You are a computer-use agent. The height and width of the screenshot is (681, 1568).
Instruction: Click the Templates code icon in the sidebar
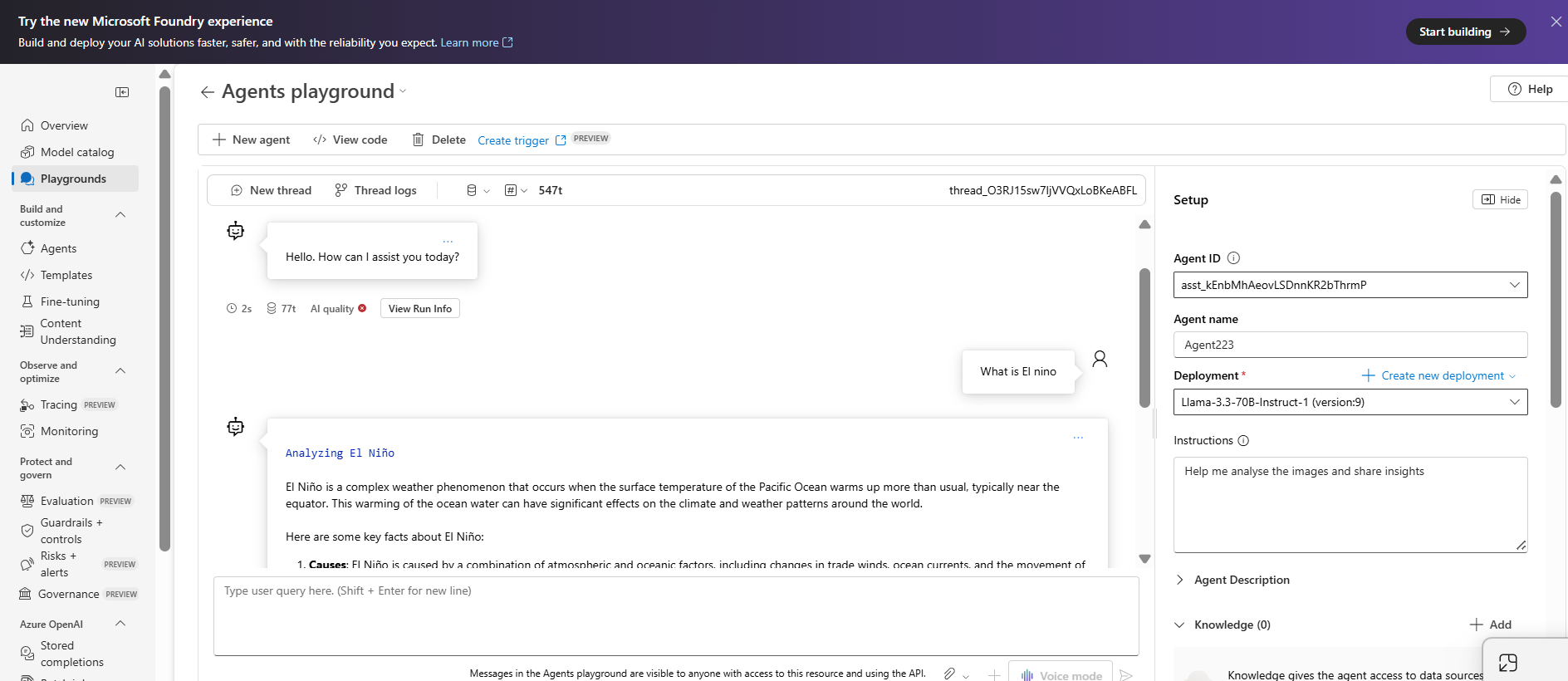27,275
